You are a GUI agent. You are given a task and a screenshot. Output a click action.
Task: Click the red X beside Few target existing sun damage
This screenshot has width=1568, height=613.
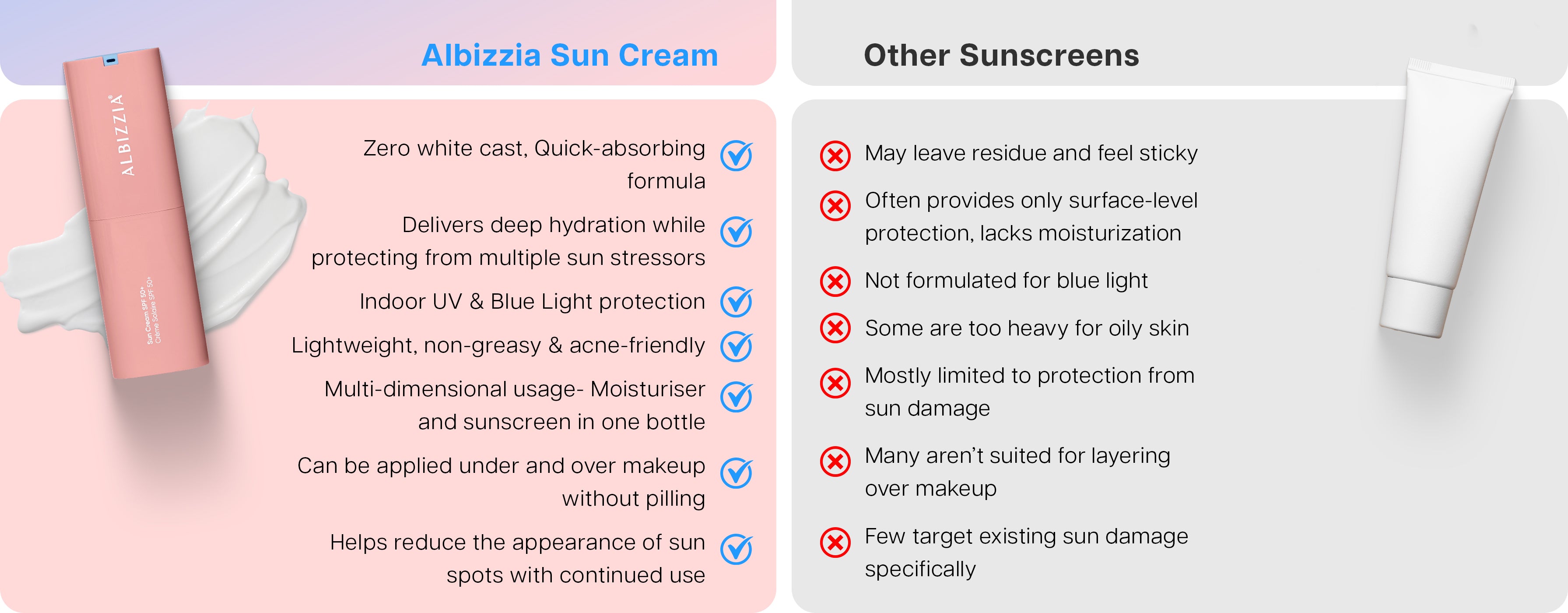point(835,542)
